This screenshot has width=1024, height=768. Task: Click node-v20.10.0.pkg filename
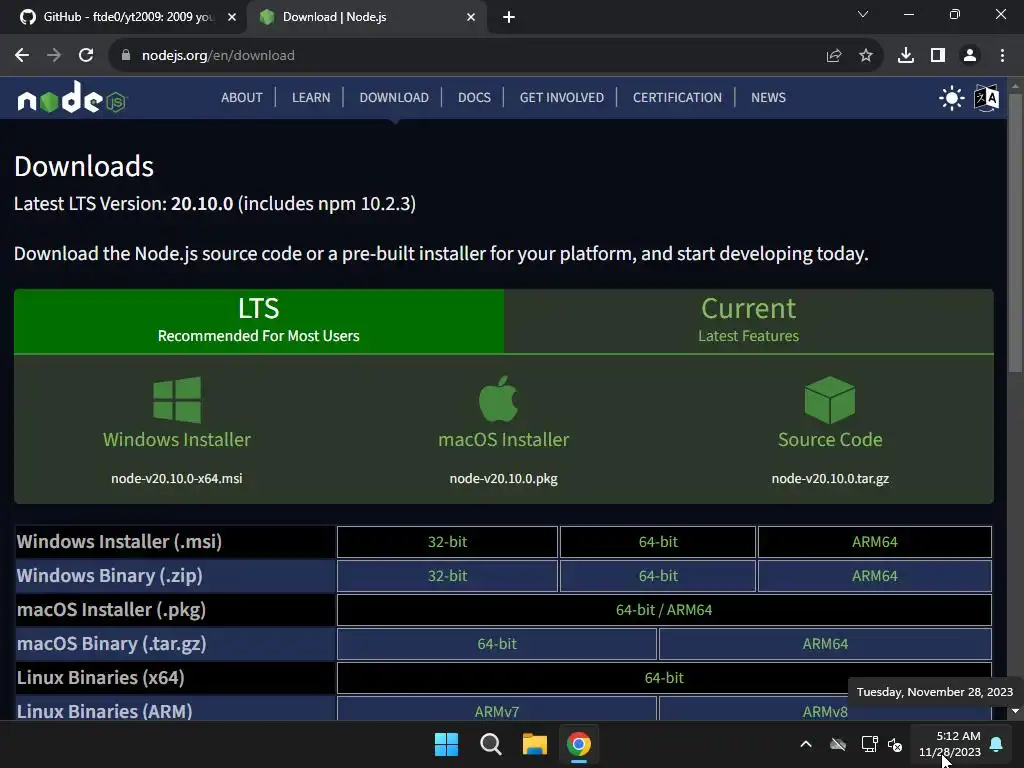point(504,479)
